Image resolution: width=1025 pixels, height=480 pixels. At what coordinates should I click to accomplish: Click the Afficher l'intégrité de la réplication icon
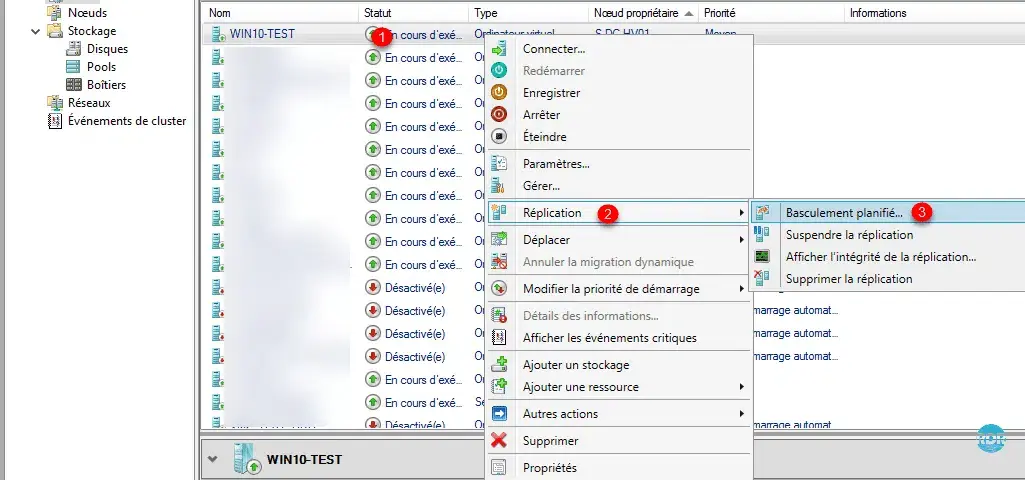[x=762, y=257]
